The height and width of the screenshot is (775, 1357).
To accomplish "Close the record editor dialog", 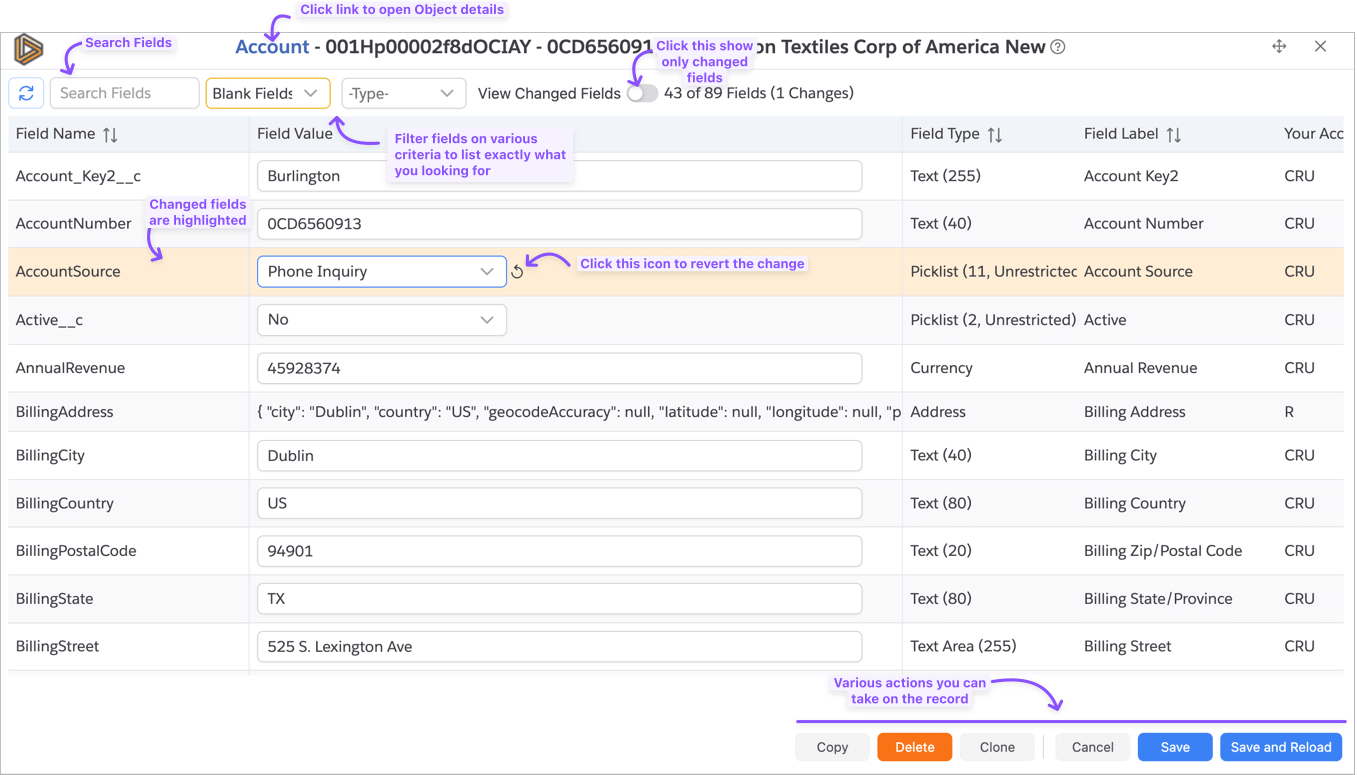I will [1320, 46].
